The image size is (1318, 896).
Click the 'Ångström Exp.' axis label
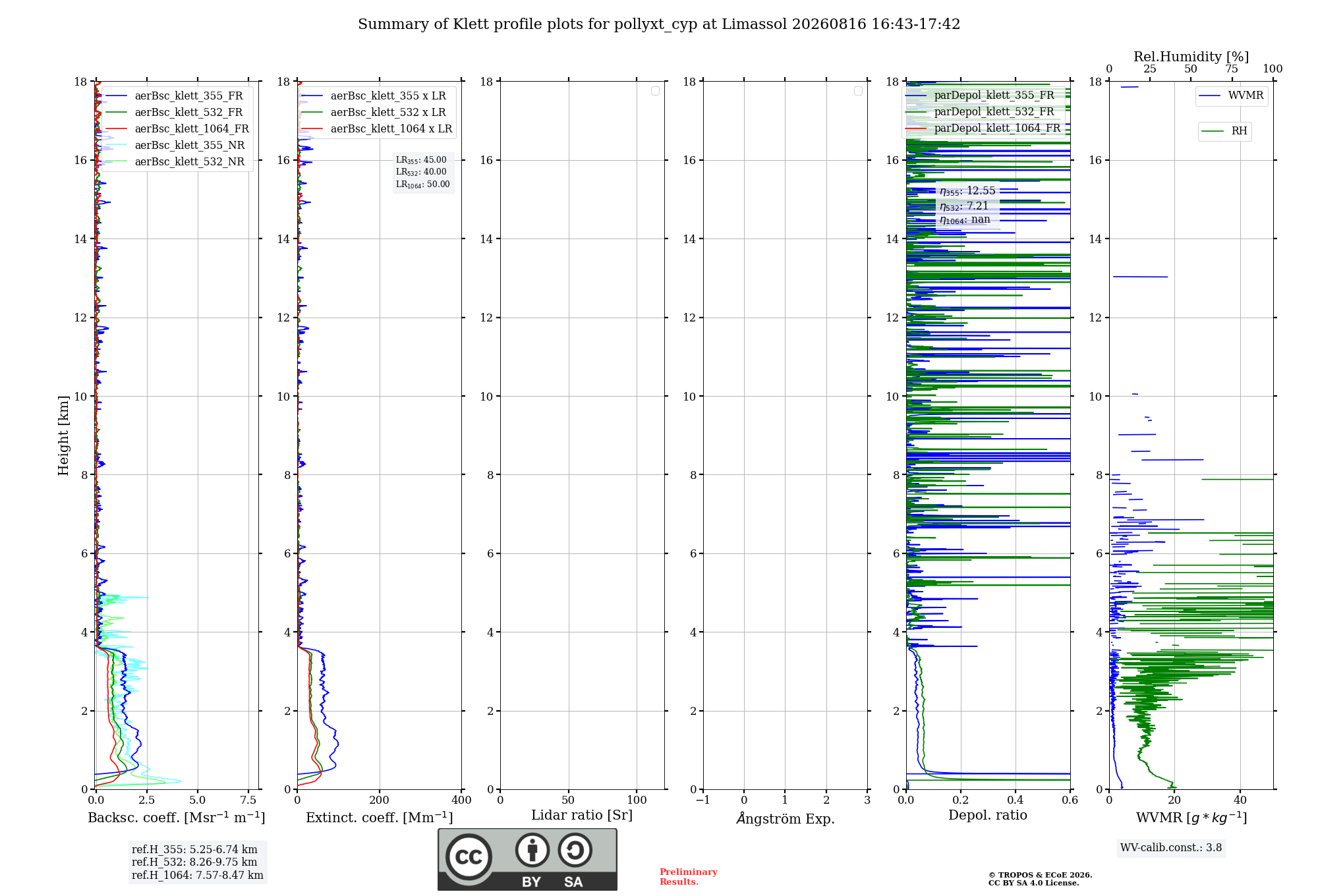pos(786,818)
